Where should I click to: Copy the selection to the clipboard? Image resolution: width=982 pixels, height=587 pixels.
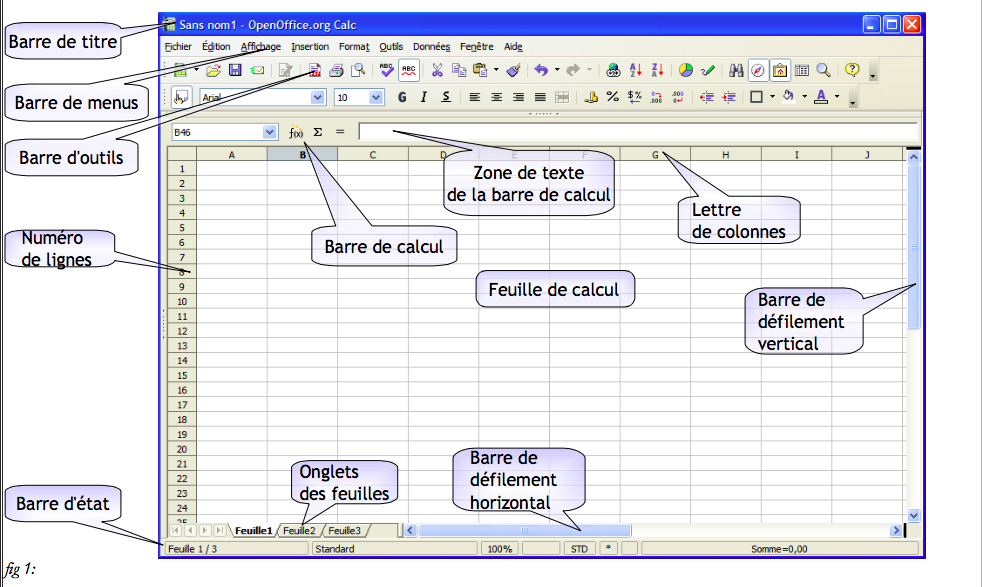(459, 70)
